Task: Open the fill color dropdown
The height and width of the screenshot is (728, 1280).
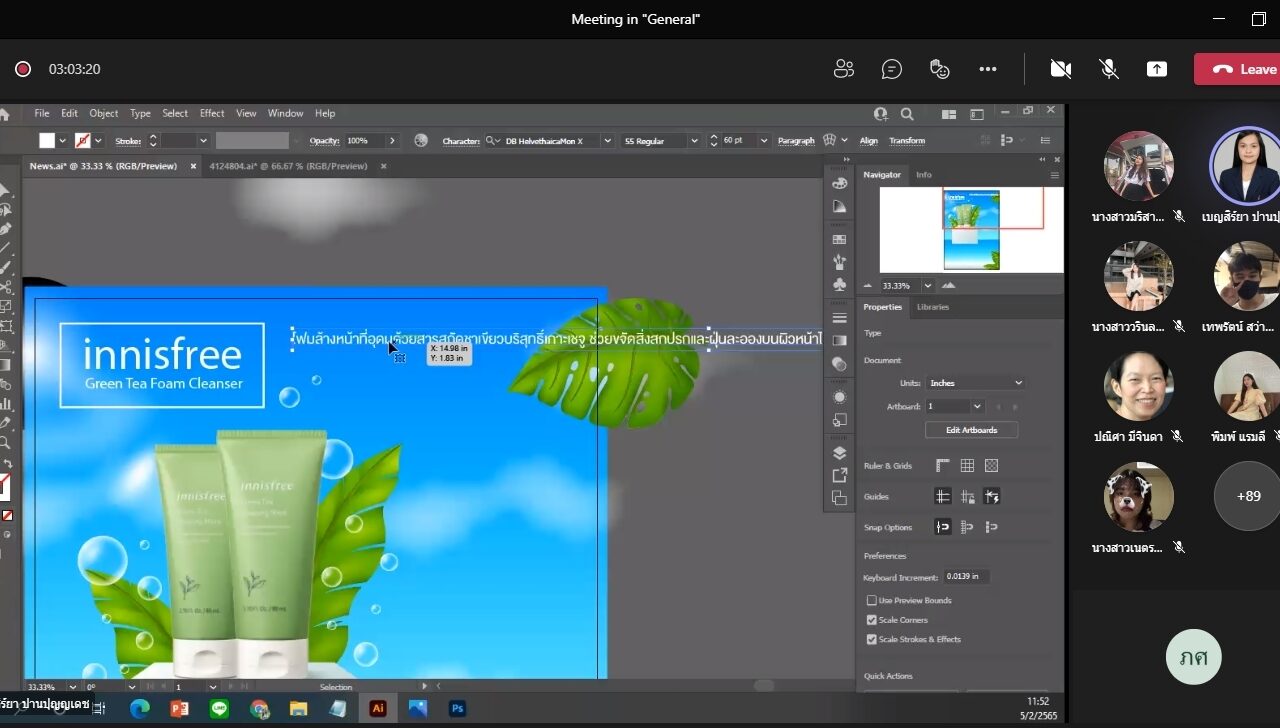Action: (x=62, y=141)
